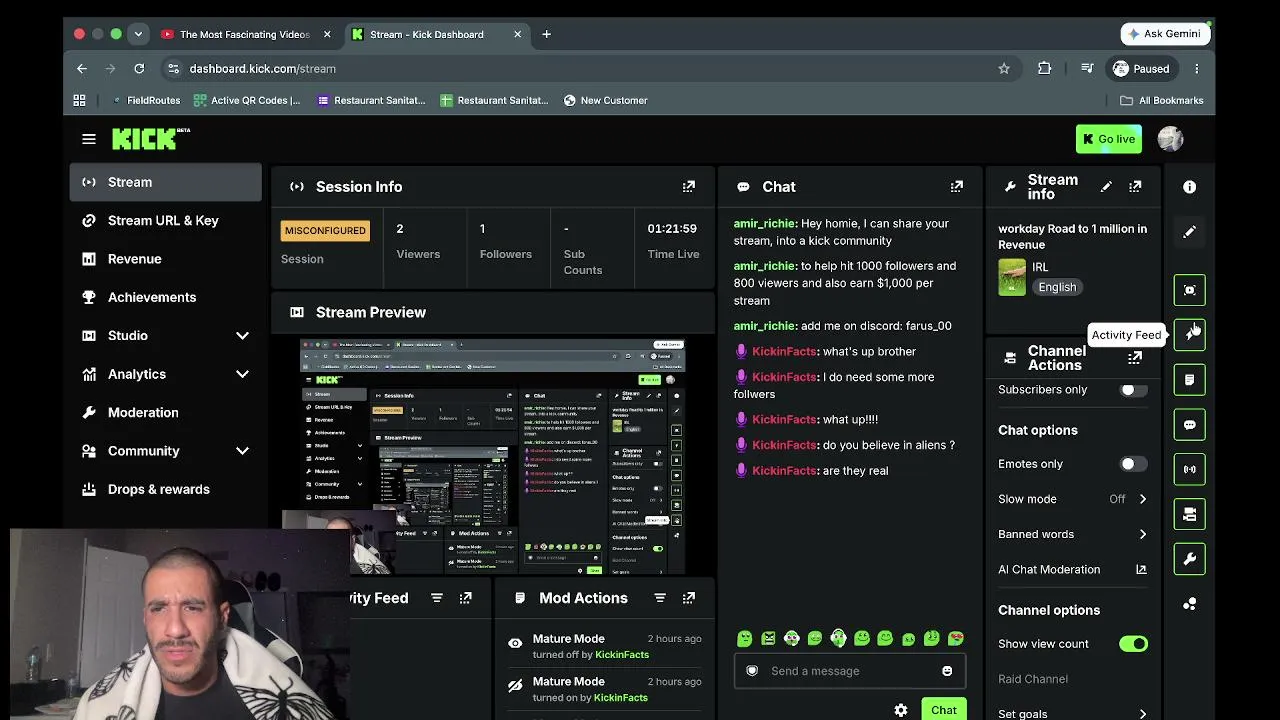Open the FieldRoutes bookmark
Viewport: 1280px width, 720px height.
145,100
